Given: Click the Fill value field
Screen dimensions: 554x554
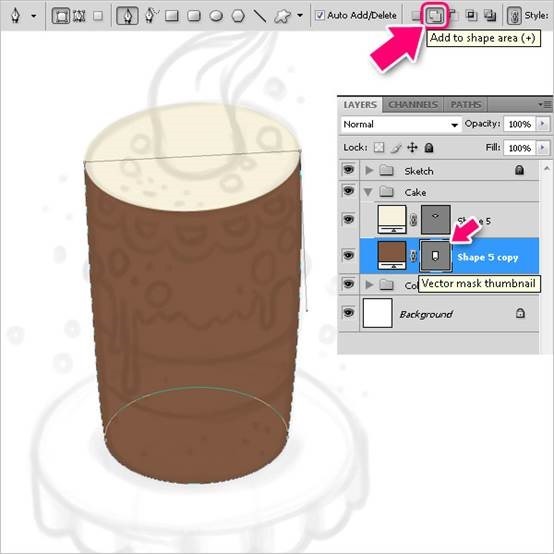Looking at the screenshot, I should (520, 148).
